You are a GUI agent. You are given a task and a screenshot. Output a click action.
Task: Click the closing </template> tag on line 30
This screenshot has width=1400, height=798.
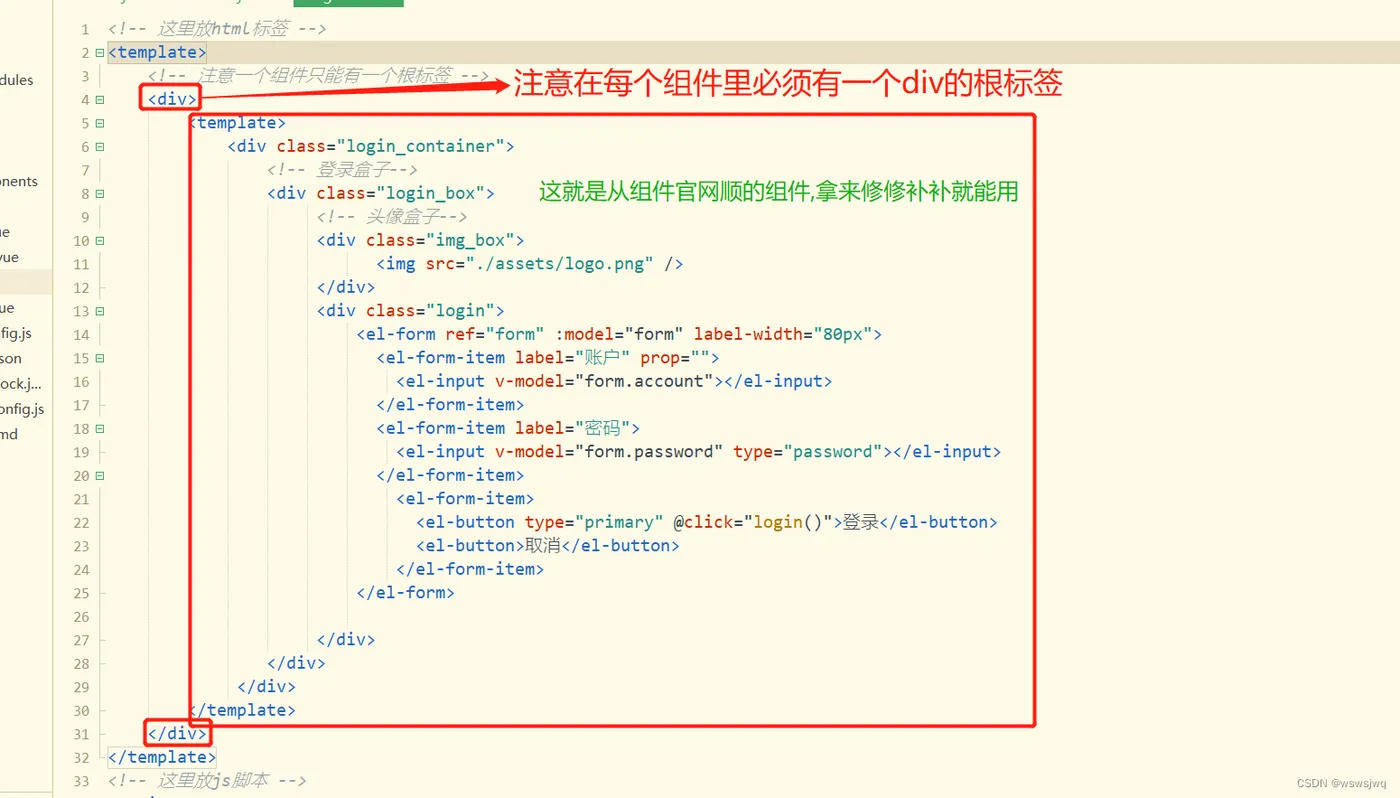coord(242,710)
